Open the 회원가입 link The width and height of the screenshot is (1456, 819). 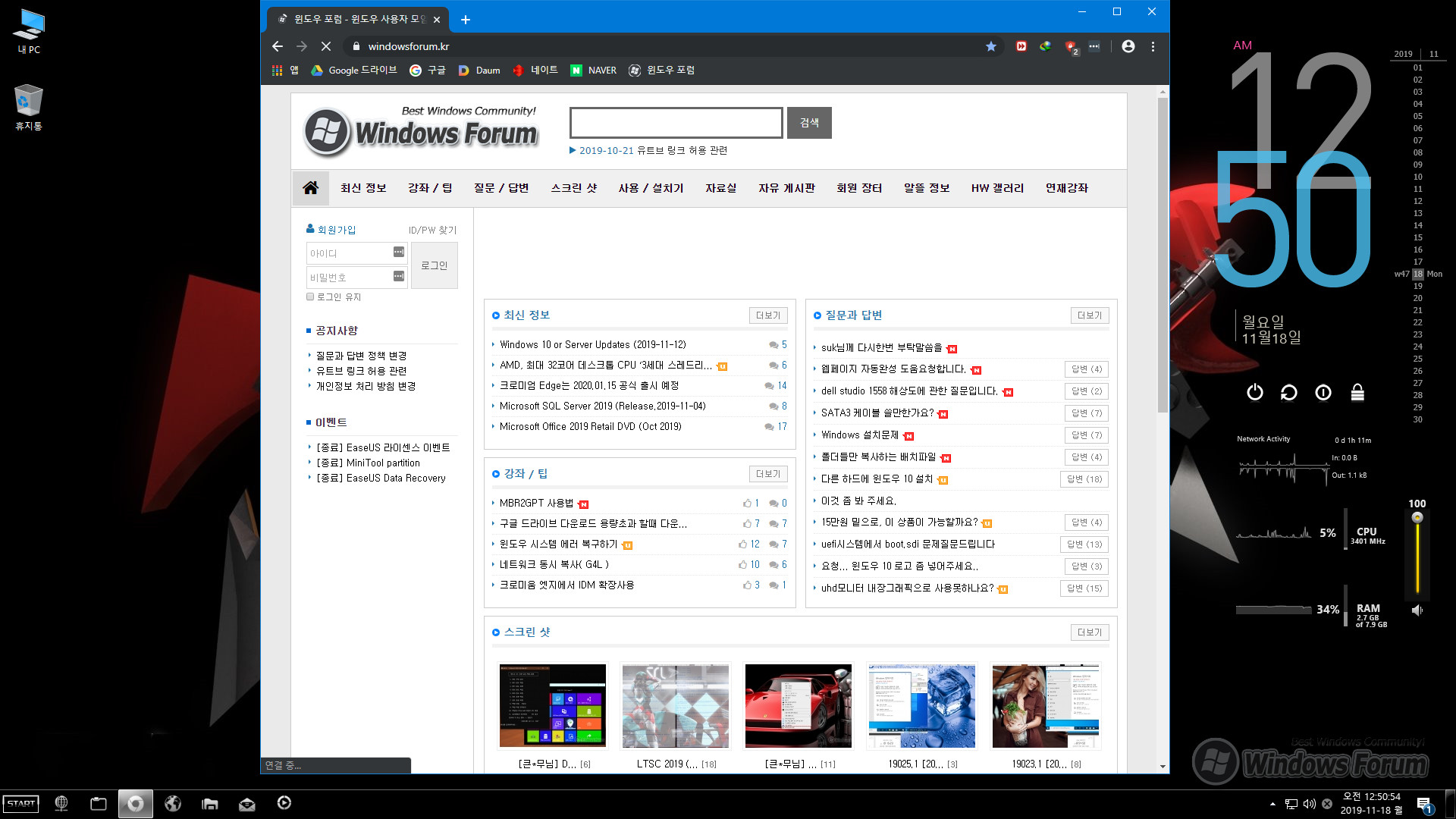pyautogui.click(x=337, y=230)
